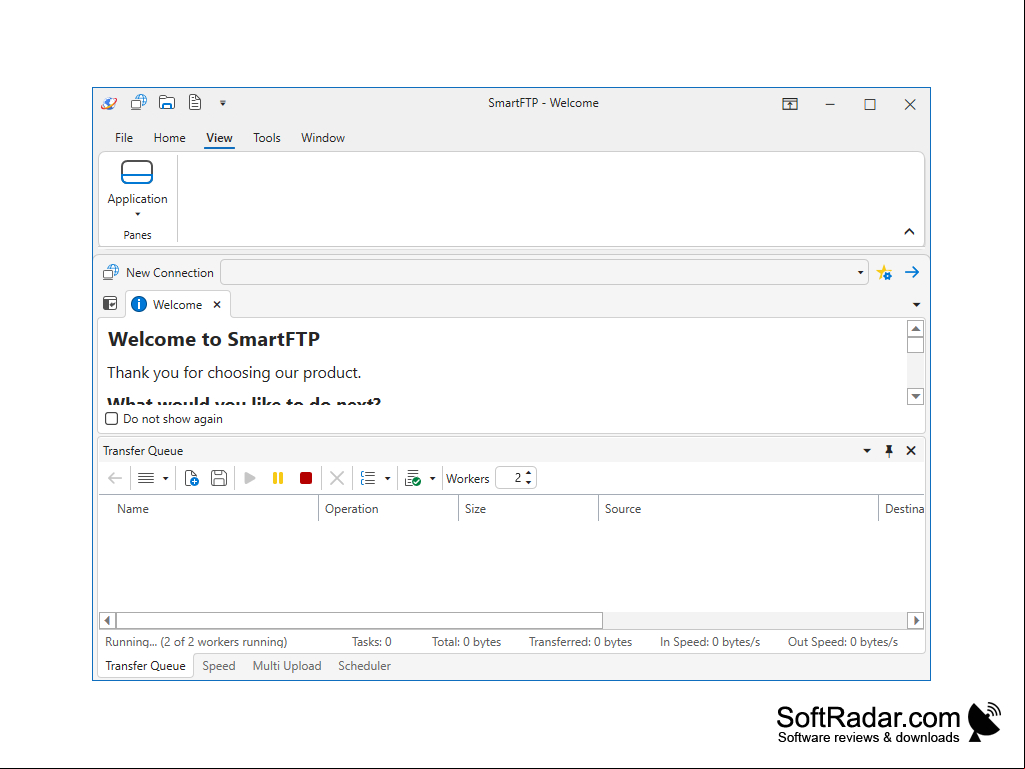This screenshot has height=769, width=1025.
Task: Click the 'Running... (2 of 2 workers running)' status
Action: (x=196, y=642)
